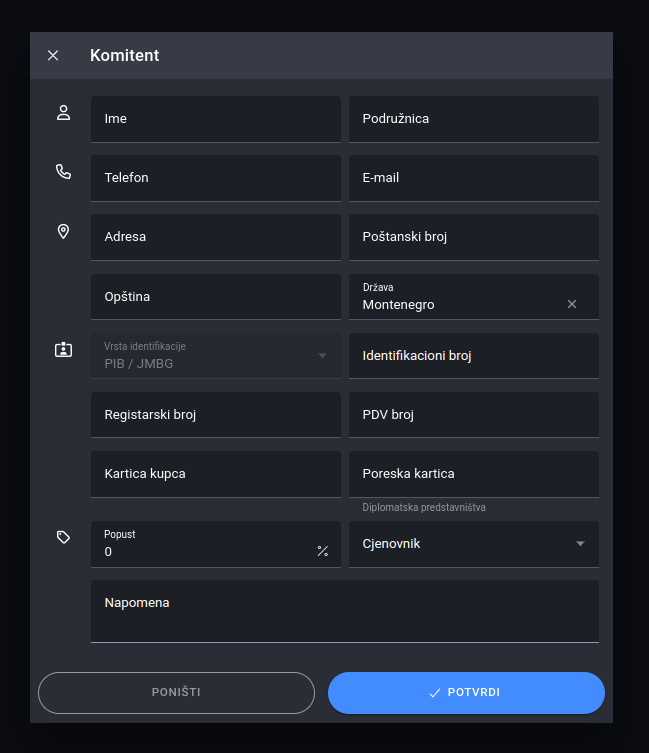Click the Napomena notes text area
Image resolution: width=649 pixels, height=753 pixels.
344,611
